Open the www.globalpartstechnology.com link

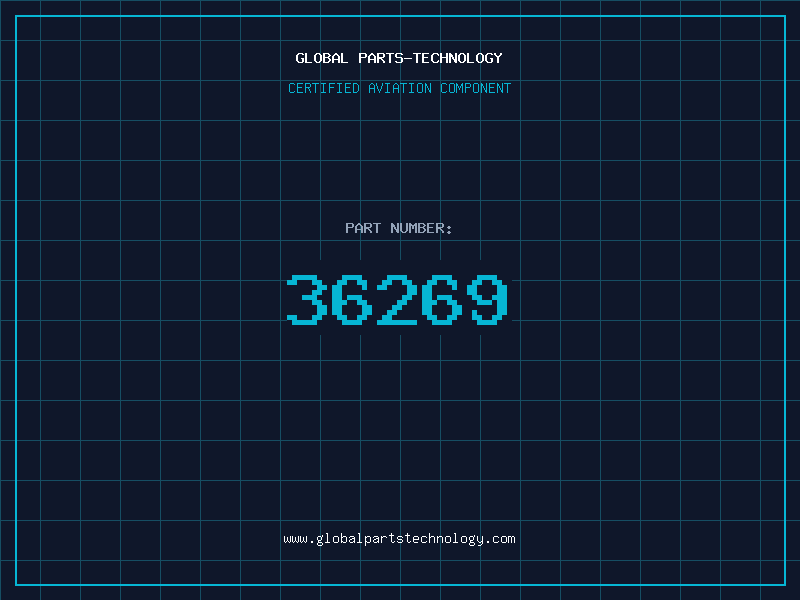click(x=399, y=539)
